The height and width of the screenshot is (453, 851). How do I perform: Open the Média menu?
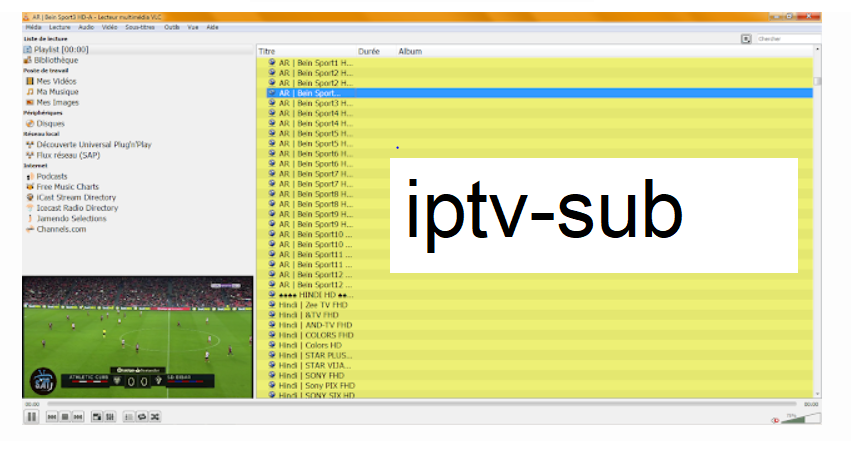[x=34, y=27]
